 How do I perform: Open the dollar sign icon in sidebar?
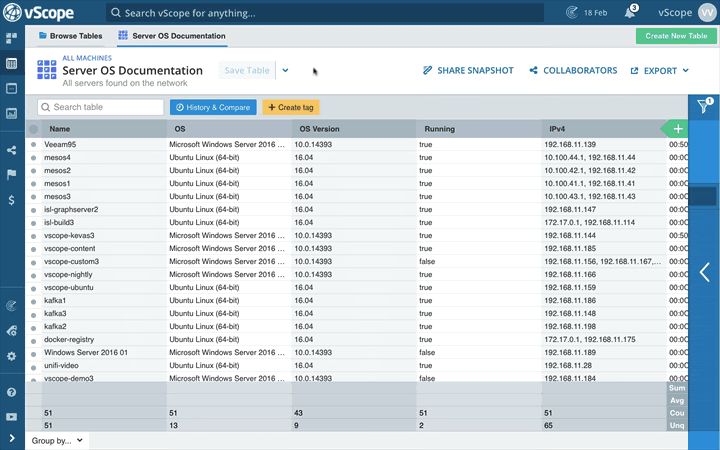[x=11, y=200]
